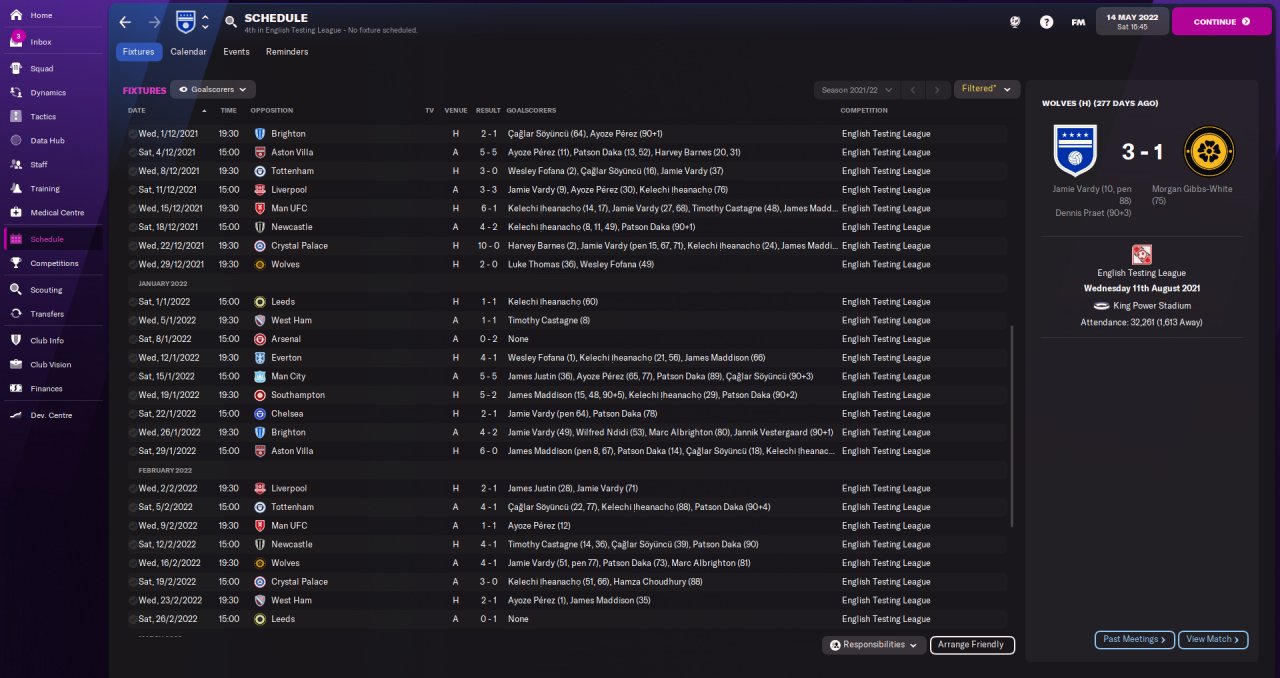
Task: Click the help question mark icon
Action: [x=1046, y=22]
